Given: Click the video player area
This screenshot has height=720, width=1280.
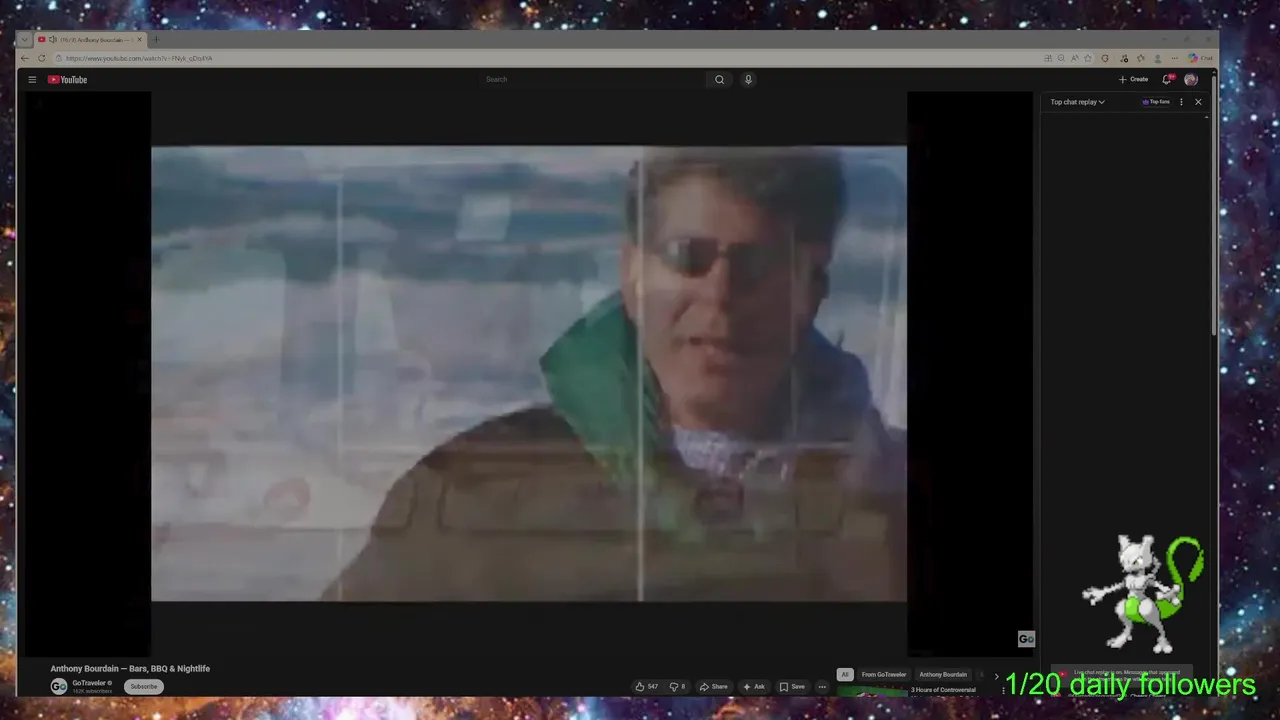Looking at the screenshot, I should click(529, 374).
